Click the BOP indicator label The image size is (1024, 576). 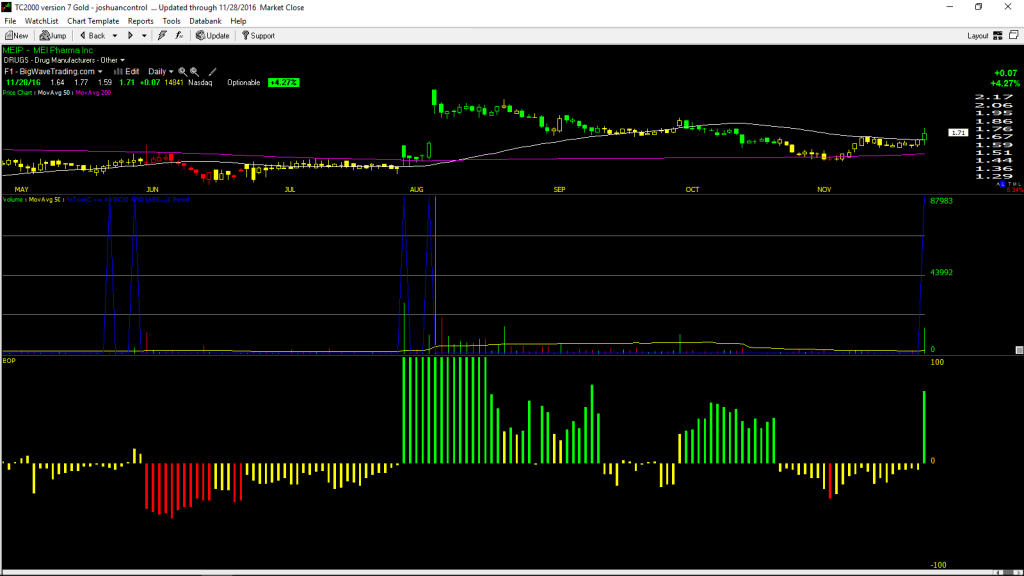pyautogui.click(x=8, y=360)
